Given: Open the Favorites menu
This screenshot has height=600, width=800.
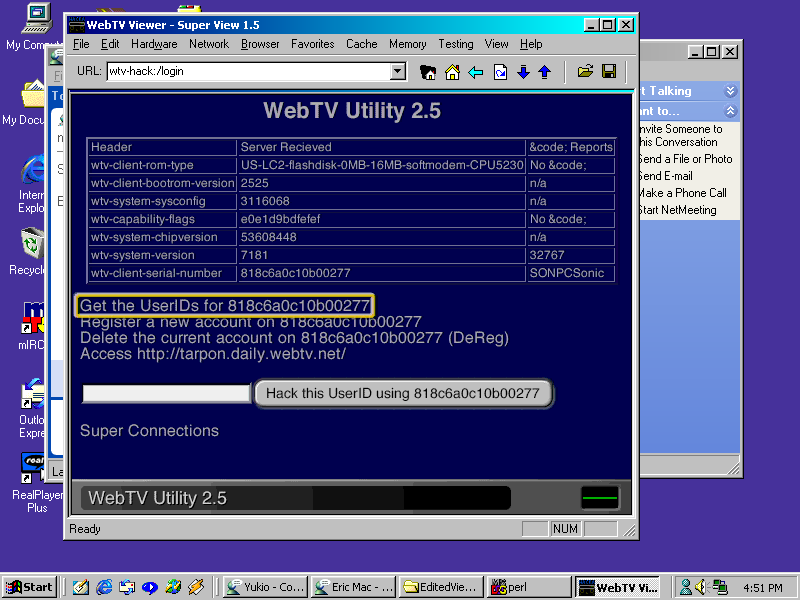Looking at the screenshot, I should tap(313, 44).
